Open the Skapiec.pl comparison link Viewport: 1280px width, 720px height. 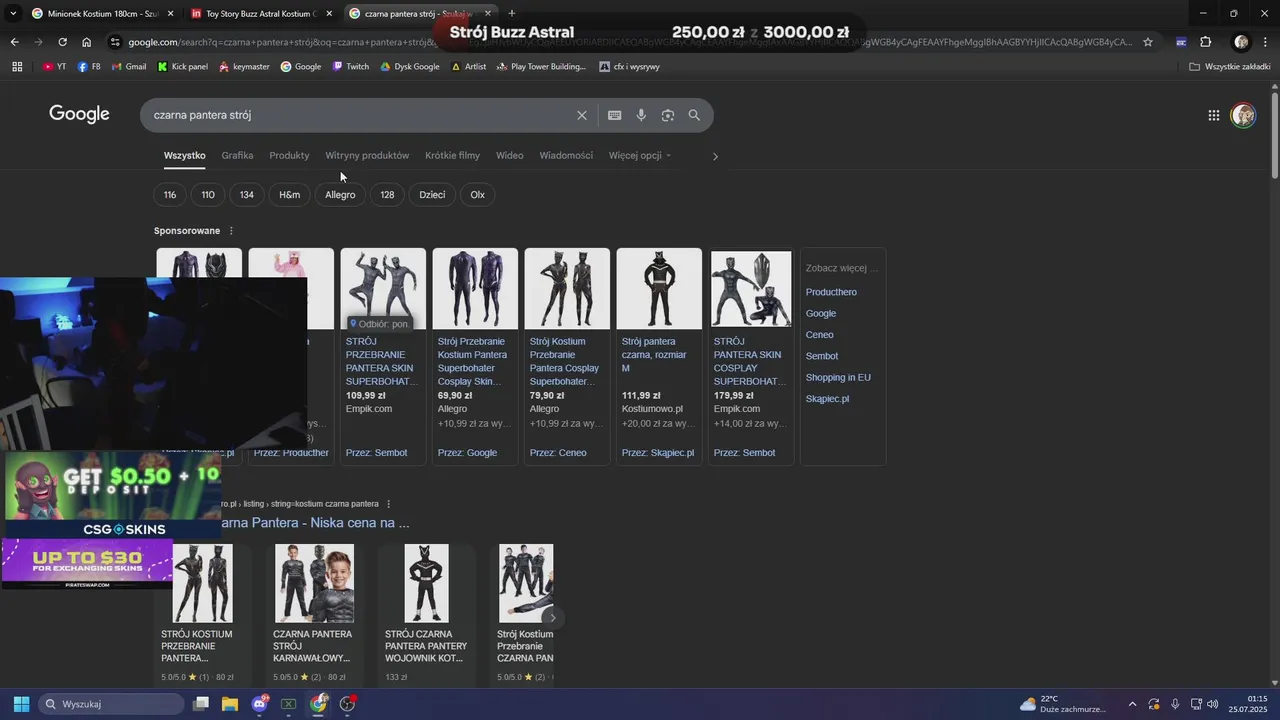click(827, 399)
